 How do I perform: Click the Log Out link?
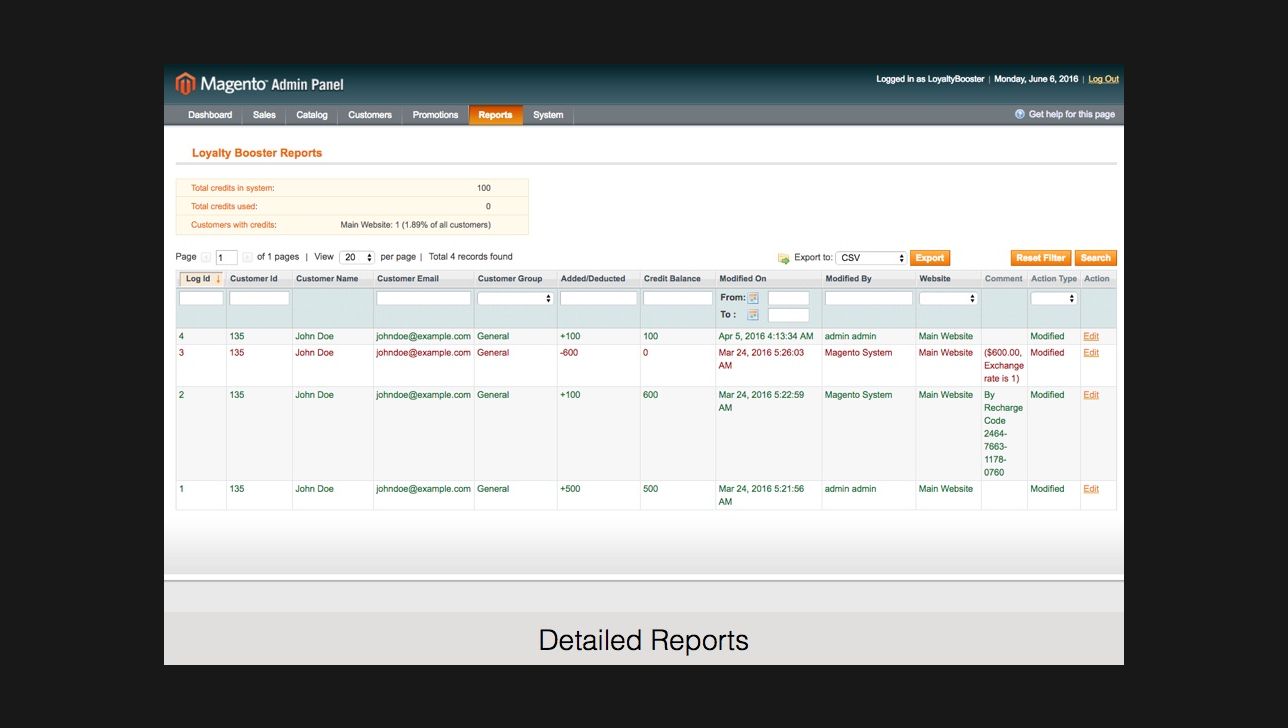1103,79
